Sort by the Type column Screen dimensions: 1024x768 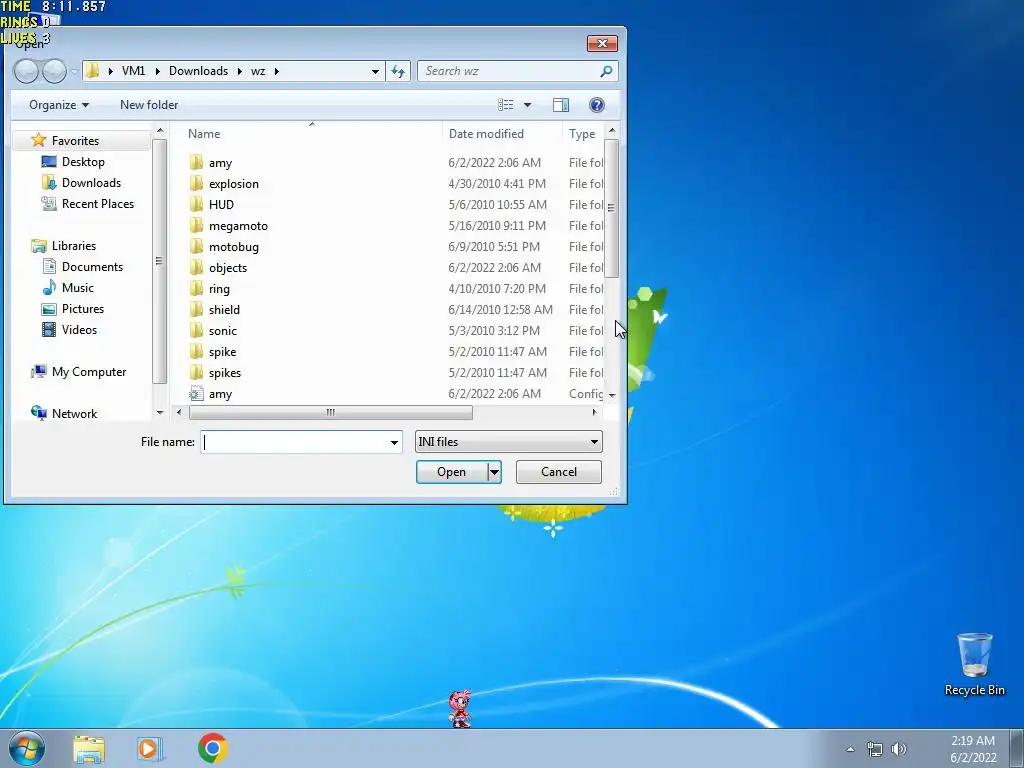tap(581, 134)
